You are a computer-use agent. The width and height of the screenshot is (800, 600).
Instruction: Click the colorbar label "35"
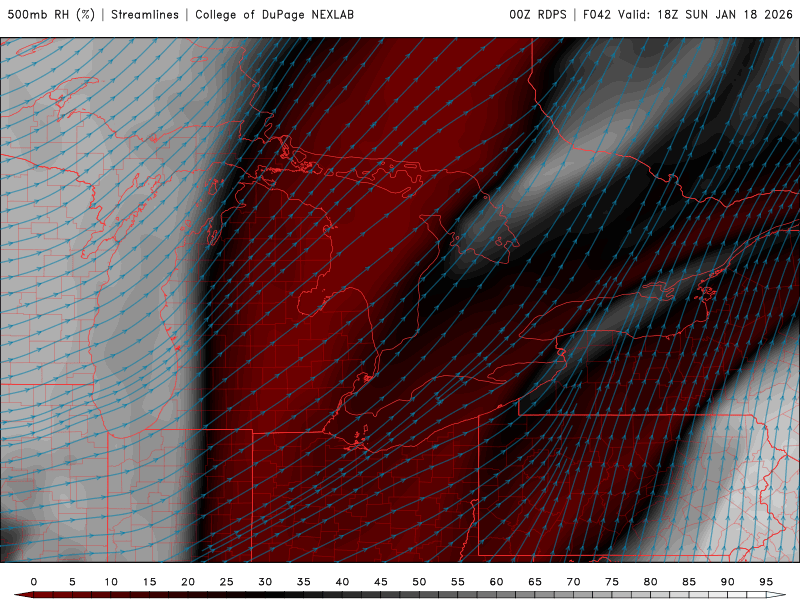click(x=304, y=582)
